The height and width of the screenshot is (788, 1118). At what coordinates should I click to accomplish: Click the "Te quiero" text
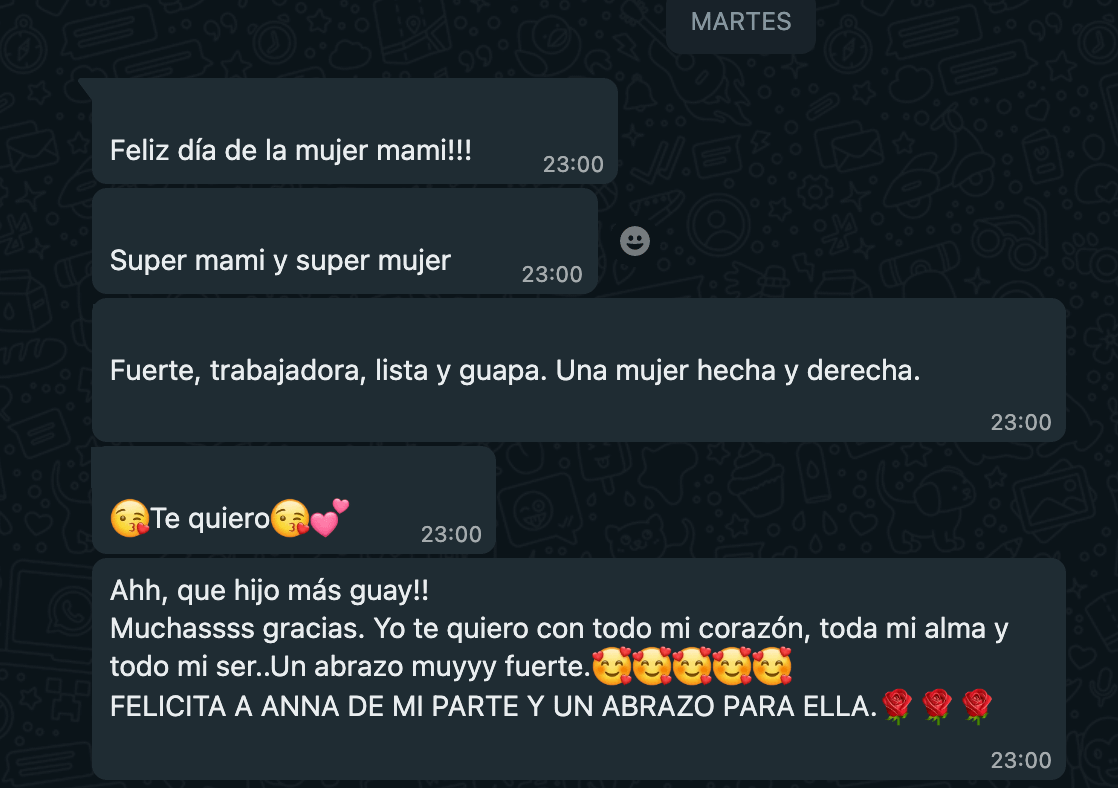point(210,518)
